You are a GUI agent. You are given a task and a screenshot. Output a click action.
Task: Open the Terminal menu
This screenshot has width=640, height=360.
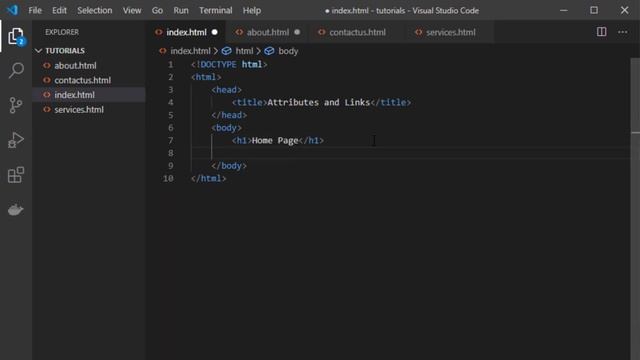point(216,10)
